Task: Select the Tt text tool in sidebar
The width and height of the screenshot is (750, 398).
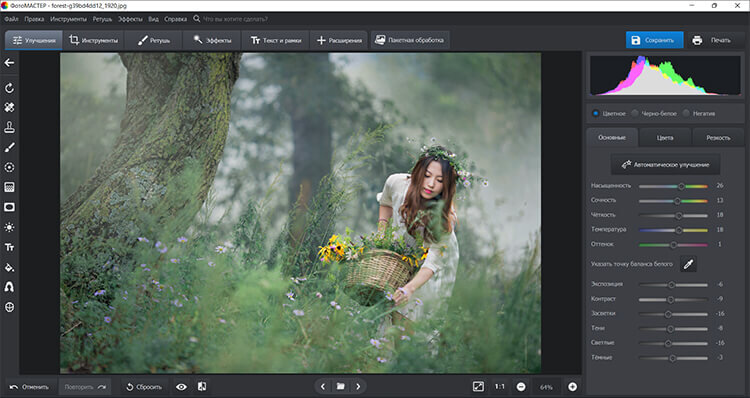Action: pos(9,247)
